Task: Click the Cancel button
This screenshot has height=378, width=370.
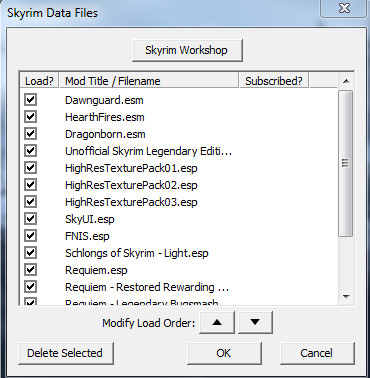Action: click(x=317, y=353)
